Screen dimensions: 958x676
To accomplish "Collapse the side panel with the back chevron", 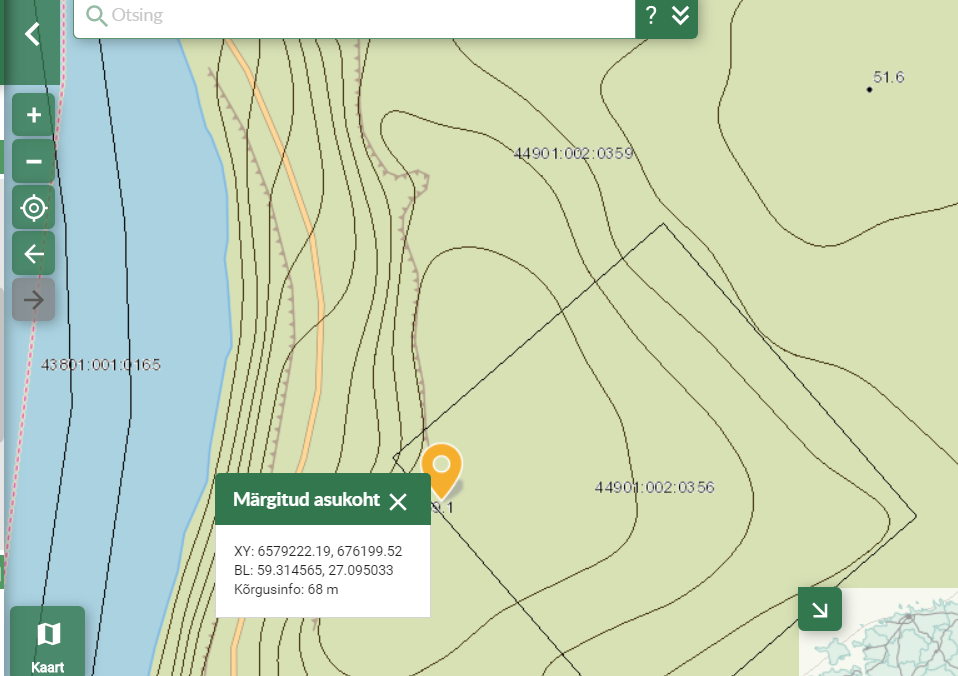I will coord(32,35).
